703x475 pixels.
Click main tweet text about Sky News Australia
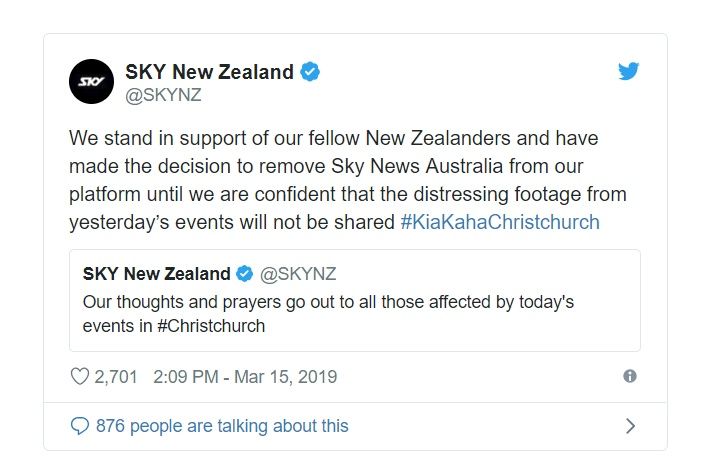pyautogui.click(x=347, y=180)
